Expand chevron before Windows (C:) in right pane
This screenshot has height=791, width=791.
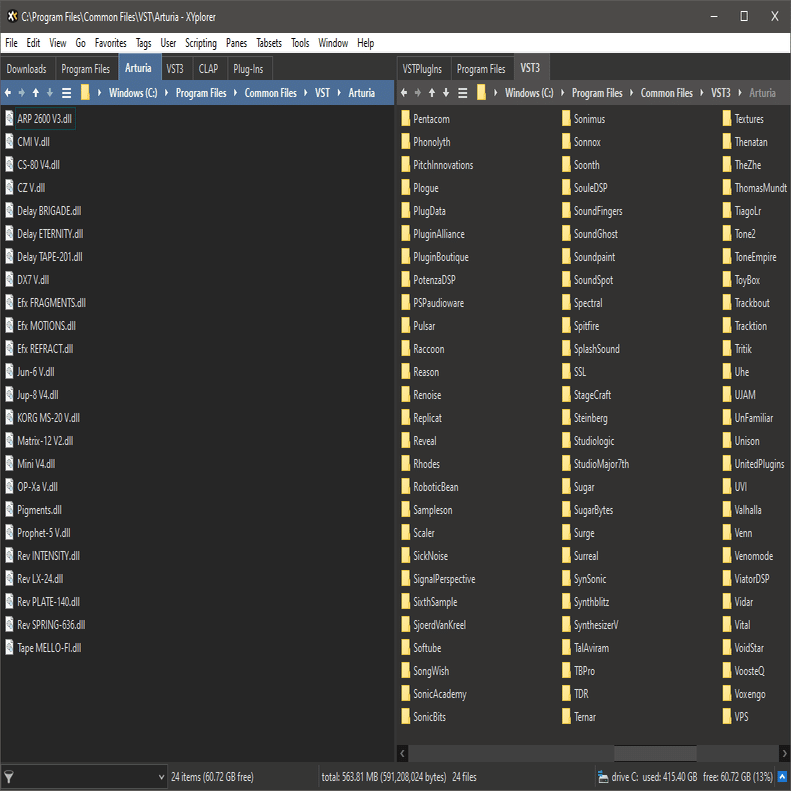495,93
